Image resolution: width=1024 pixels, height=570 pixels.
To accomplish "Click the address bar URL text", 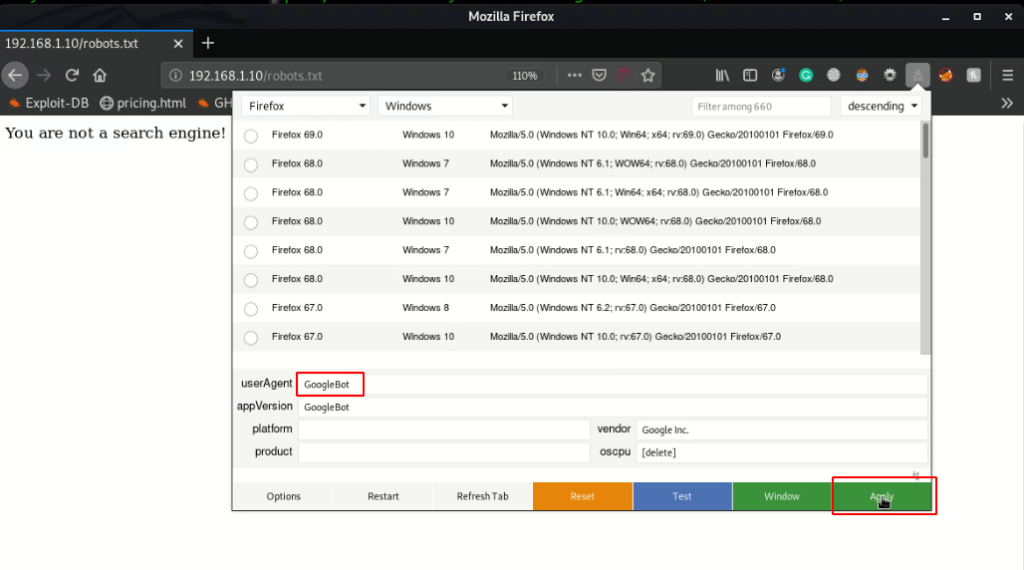I will coord(255,76).
